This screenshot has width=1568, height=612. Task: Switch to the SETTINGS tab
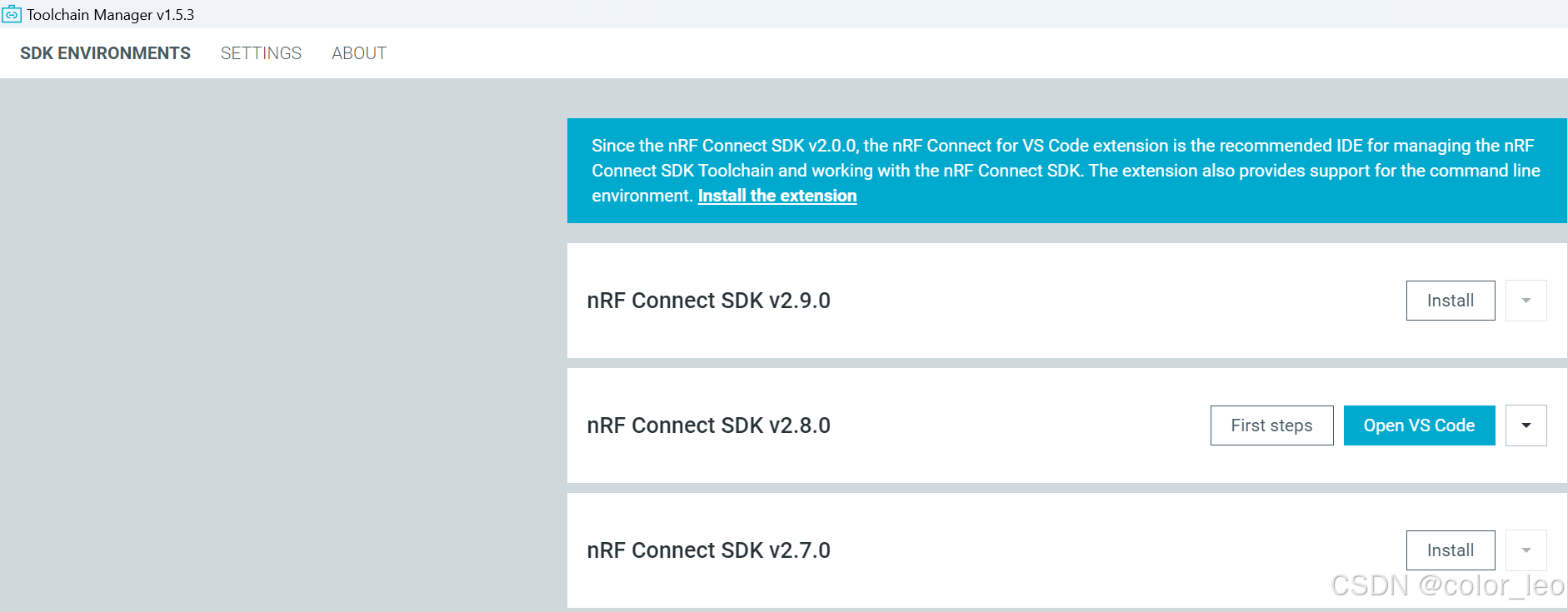tap(261, 52)
